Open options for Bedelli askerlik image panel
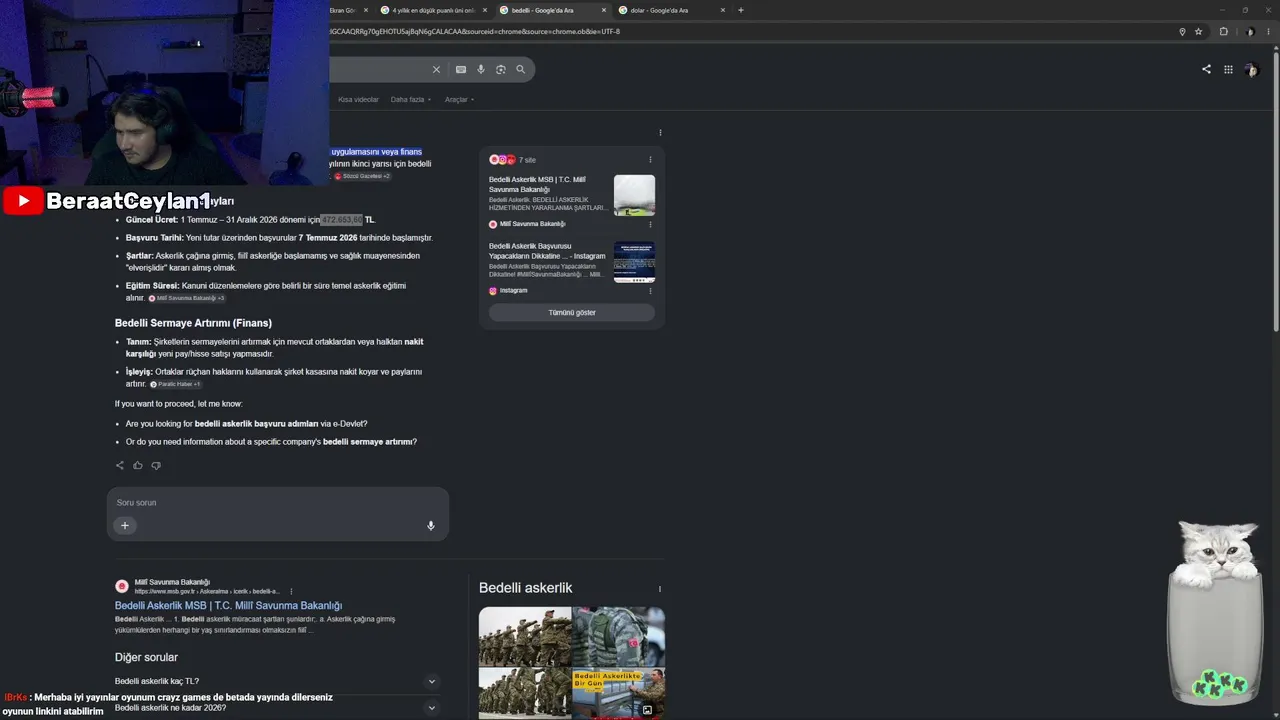Viewport: 1280px width, 720px height. (660, 588)
